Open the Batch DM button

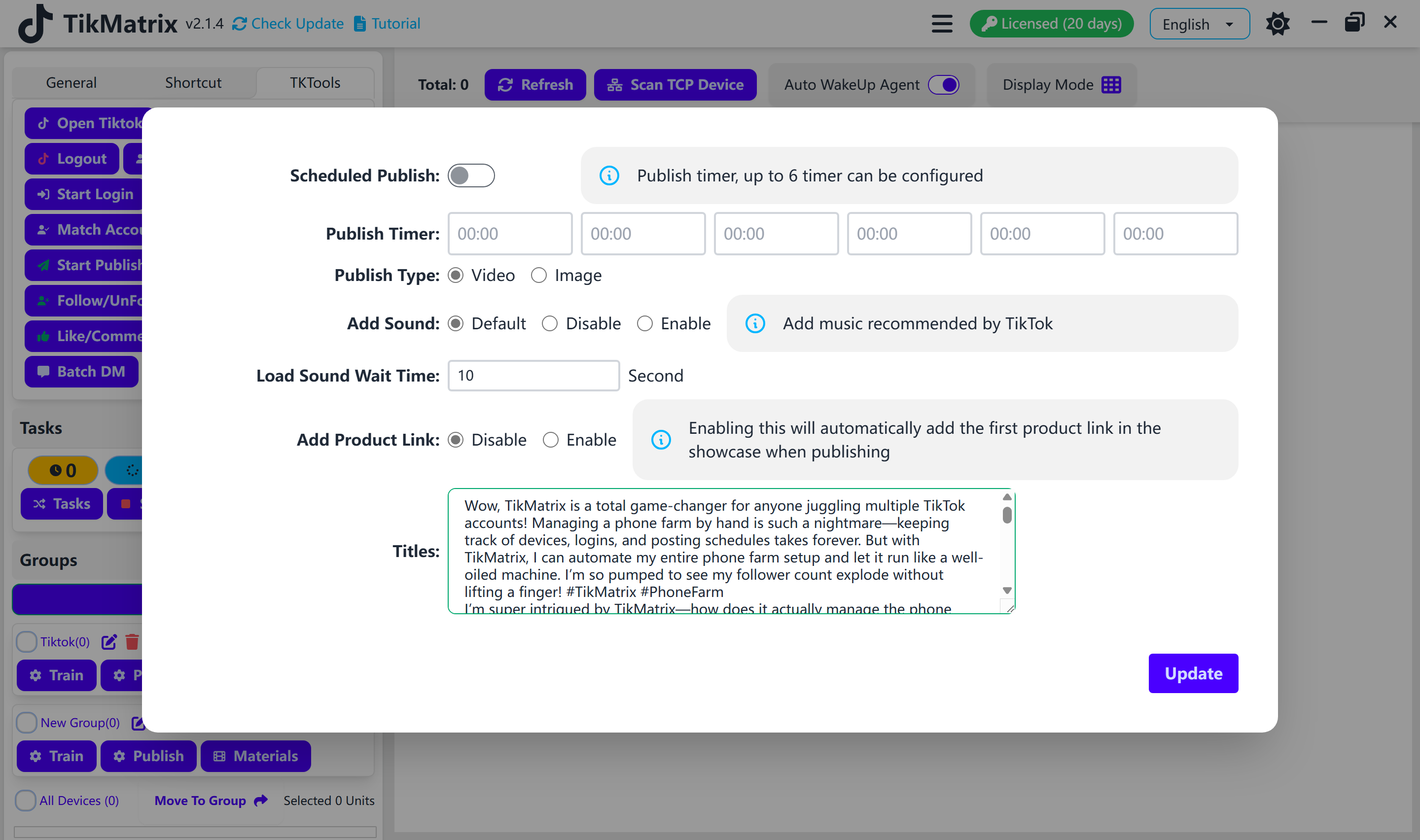coord(81,371)
